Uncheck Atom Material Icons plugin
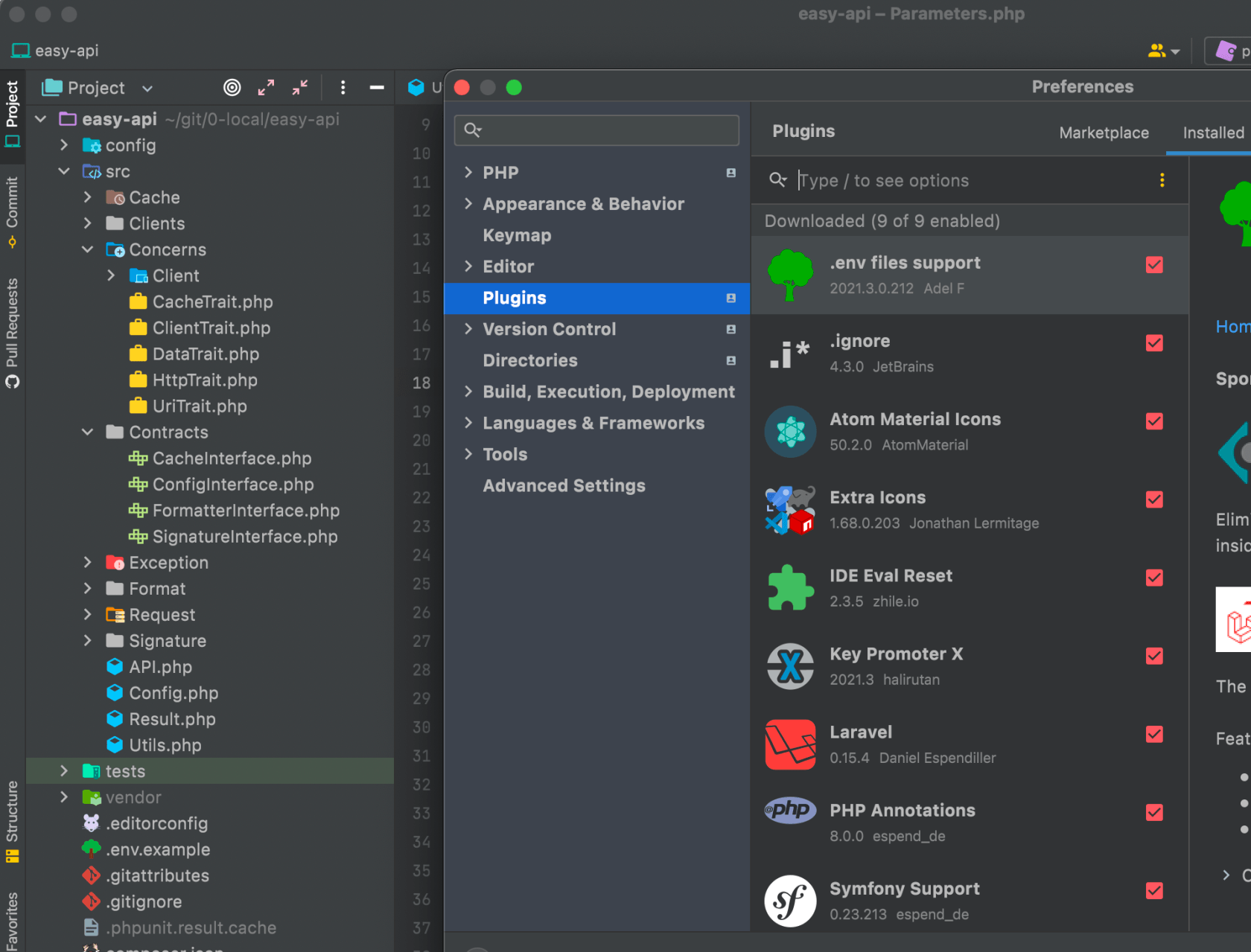 1154,421
